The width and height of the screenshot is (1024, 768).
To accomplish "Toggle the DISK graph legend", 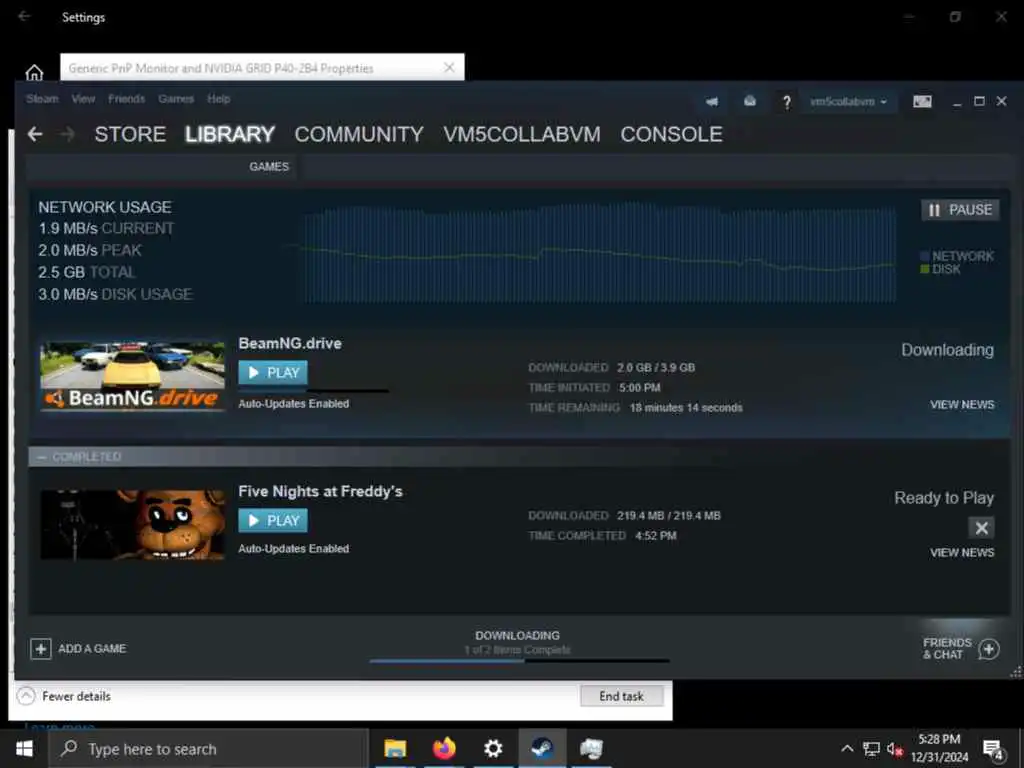I will [x=940, y=269].
